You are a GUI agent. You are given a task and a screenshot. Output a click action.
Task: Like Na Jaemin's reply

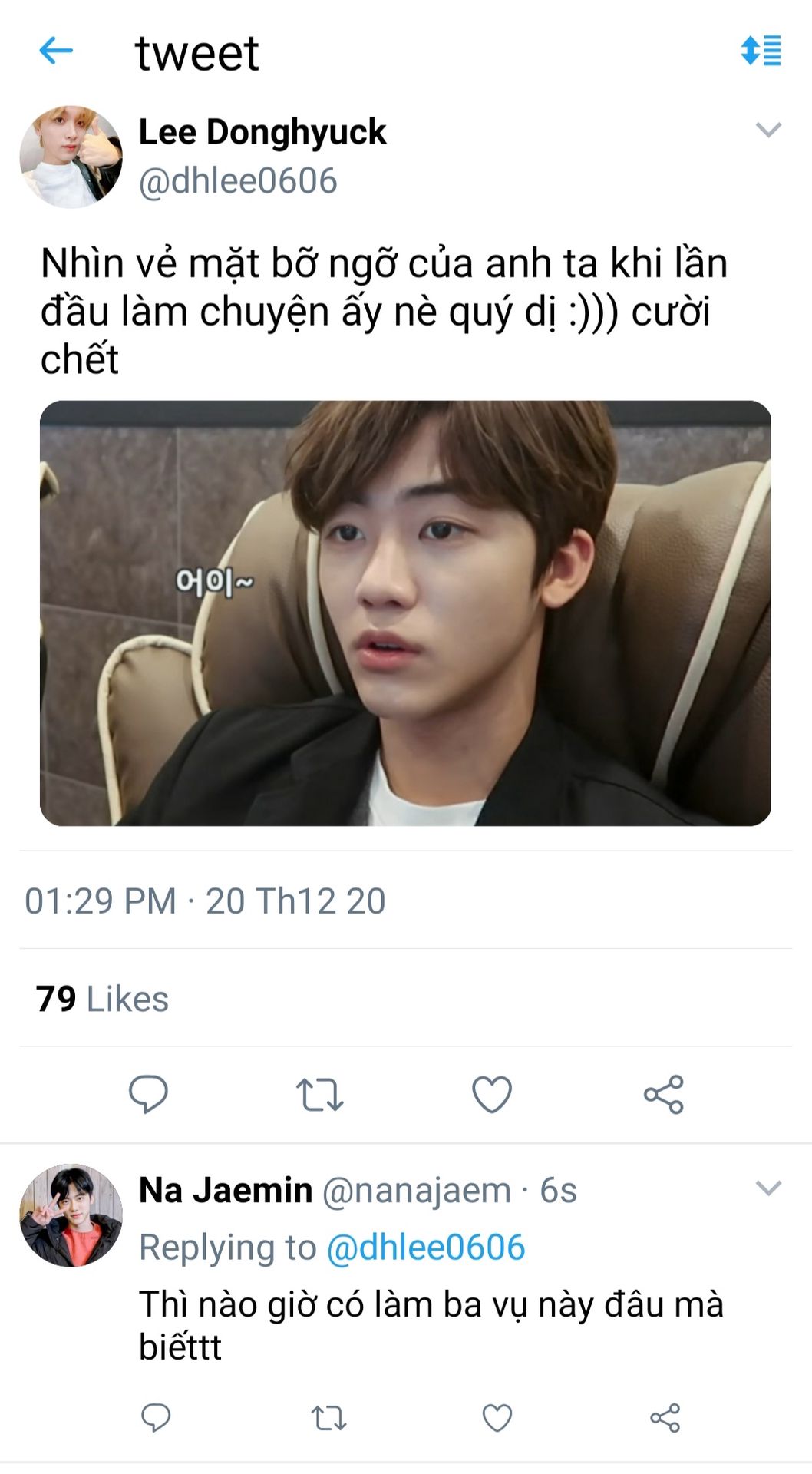[x=497, y=1418]
